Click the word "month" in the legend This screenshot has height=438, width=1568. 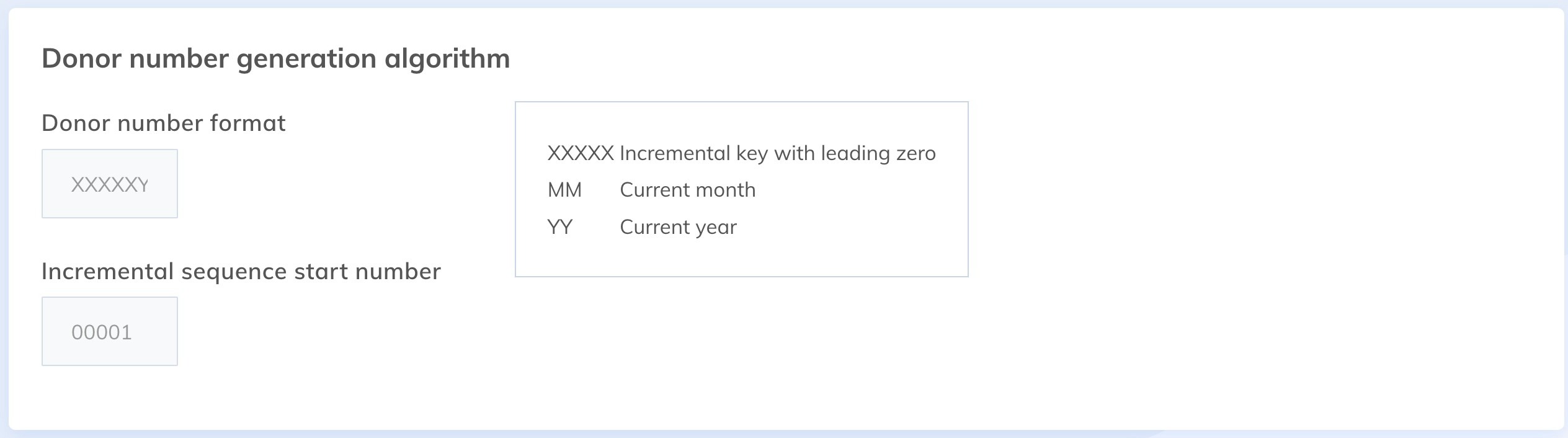click(728, 190)
